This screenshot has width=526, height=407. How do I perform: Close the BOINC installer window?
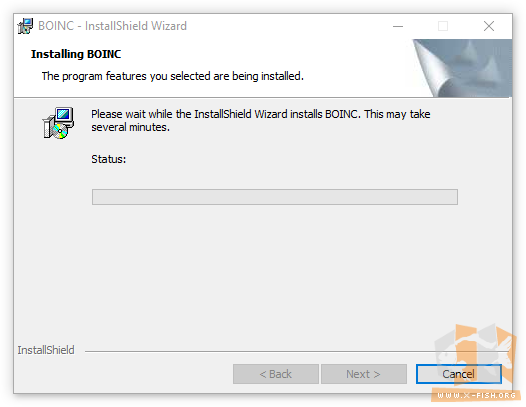coord(489,26)
